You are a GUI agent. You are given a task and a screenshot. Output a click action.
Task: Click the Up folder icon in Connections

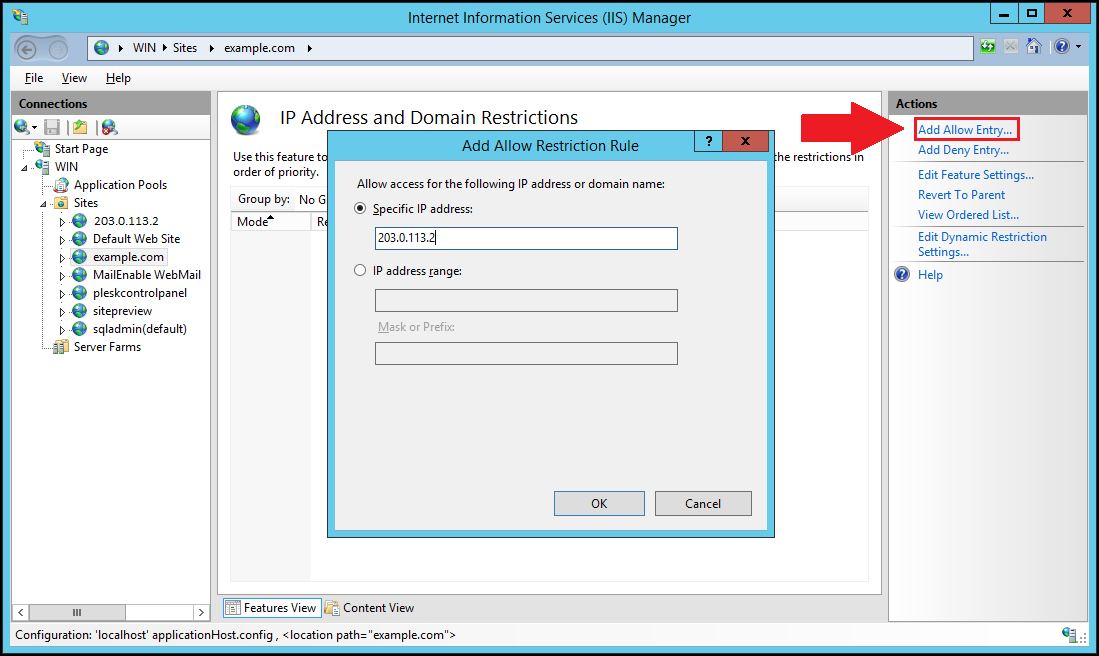tap(80, 127)
